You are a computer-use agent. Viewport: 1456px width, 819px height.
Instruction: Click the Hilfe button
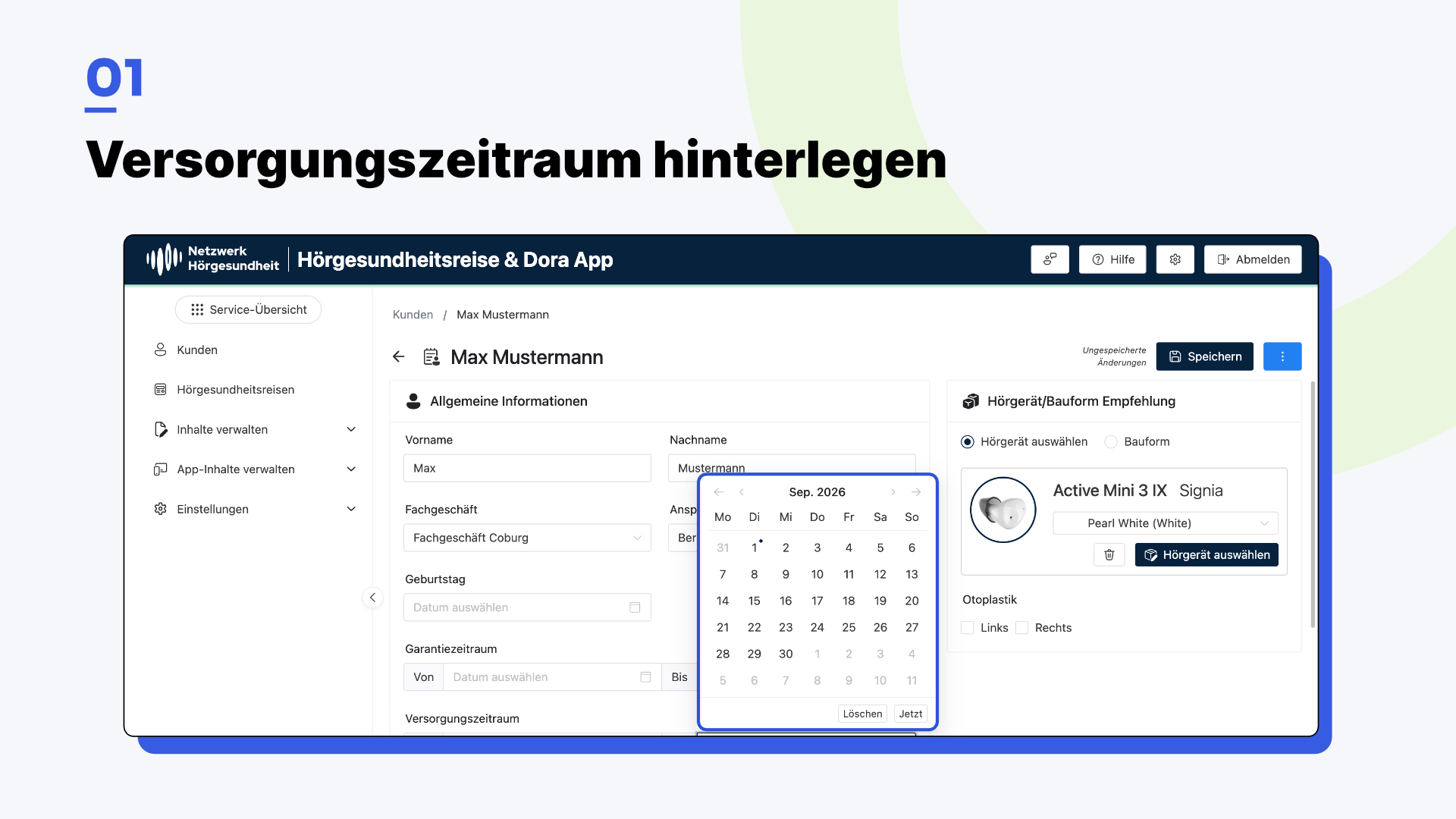tap(1112, 259)
